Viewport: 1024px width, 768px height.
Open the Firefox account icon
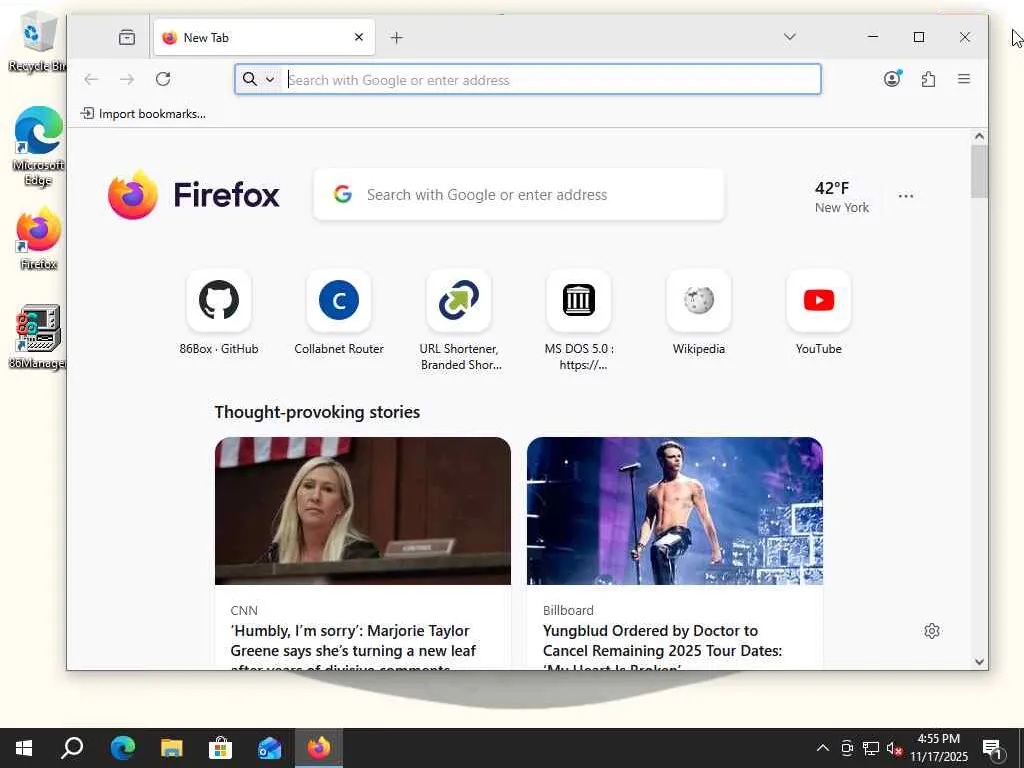pos(892,79)
